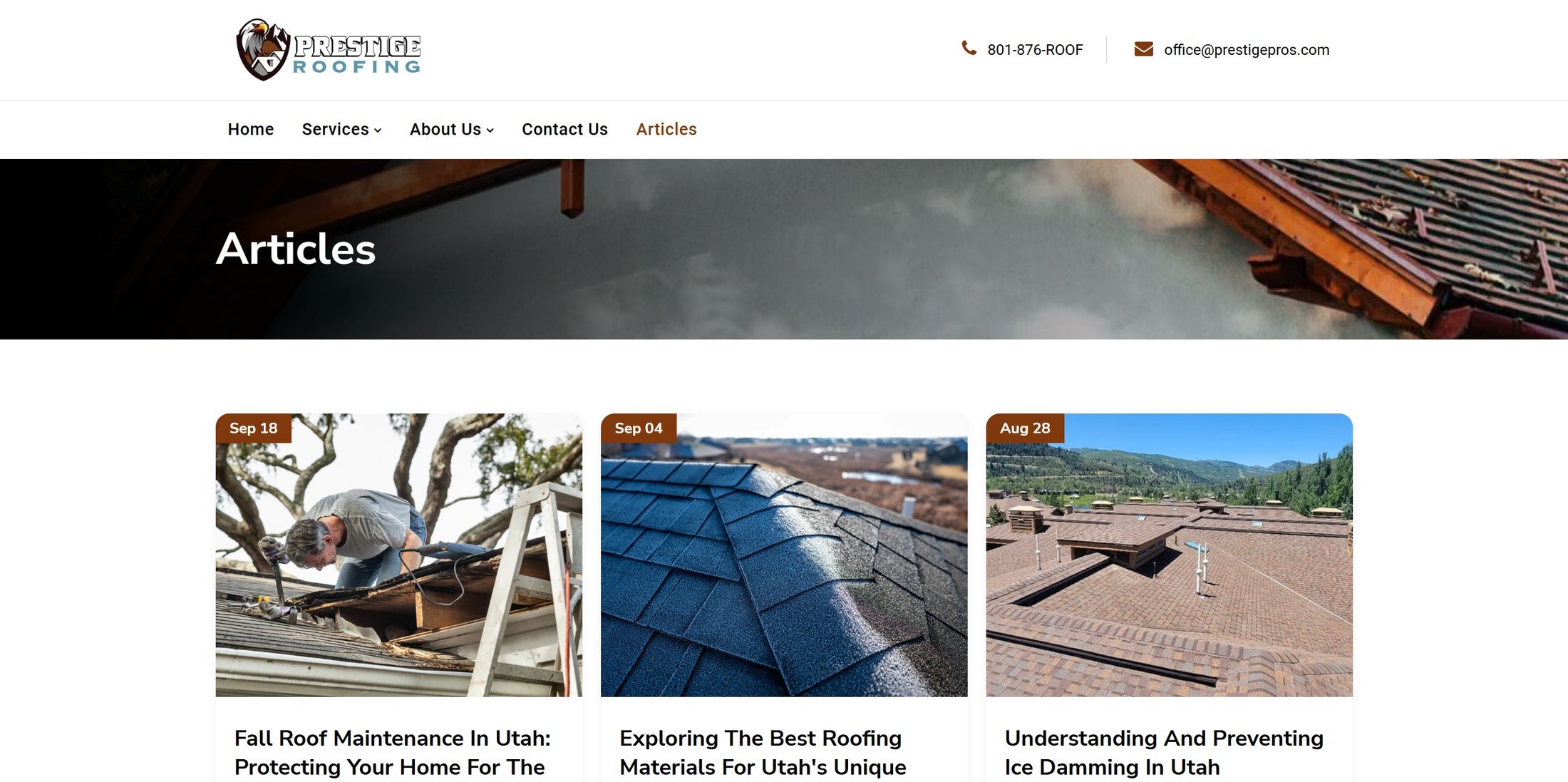
Task: Open the office@prestigepros.com email link
Action: pyautogui.click(x=1247, y=50)
